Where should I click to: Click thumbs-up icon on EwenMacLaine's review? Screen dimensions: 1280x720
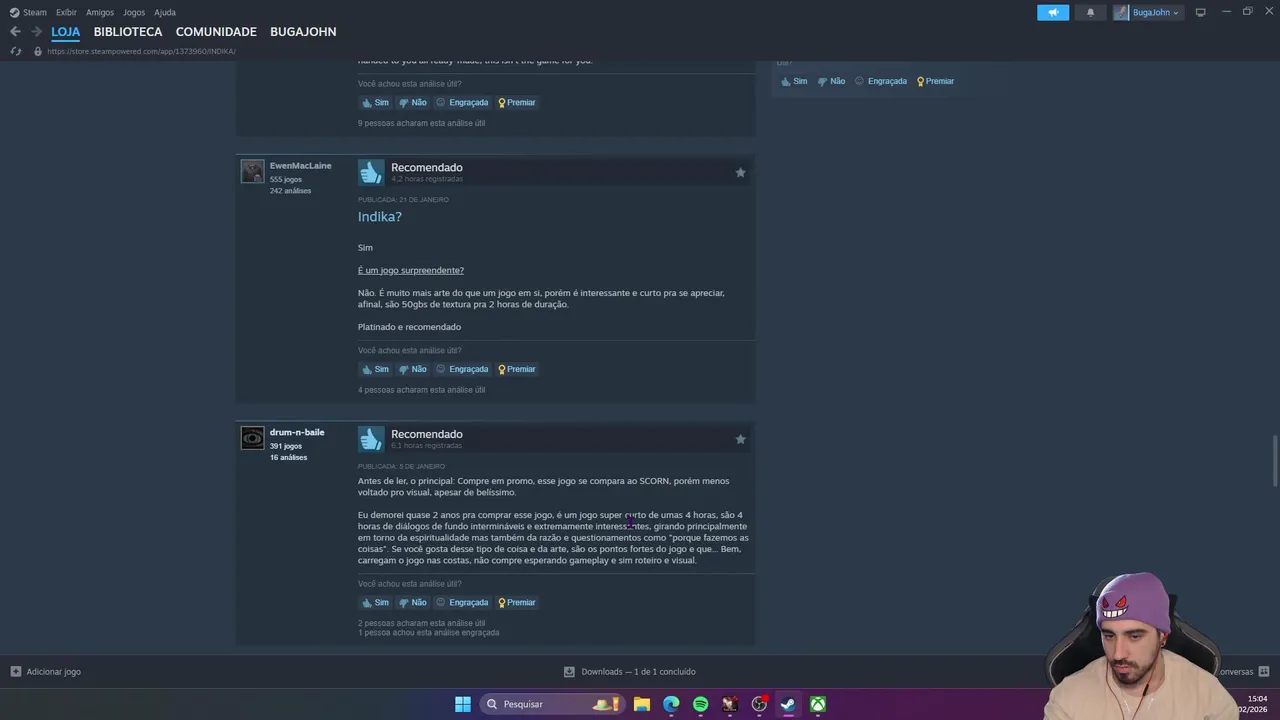click(x=371, y=172)
